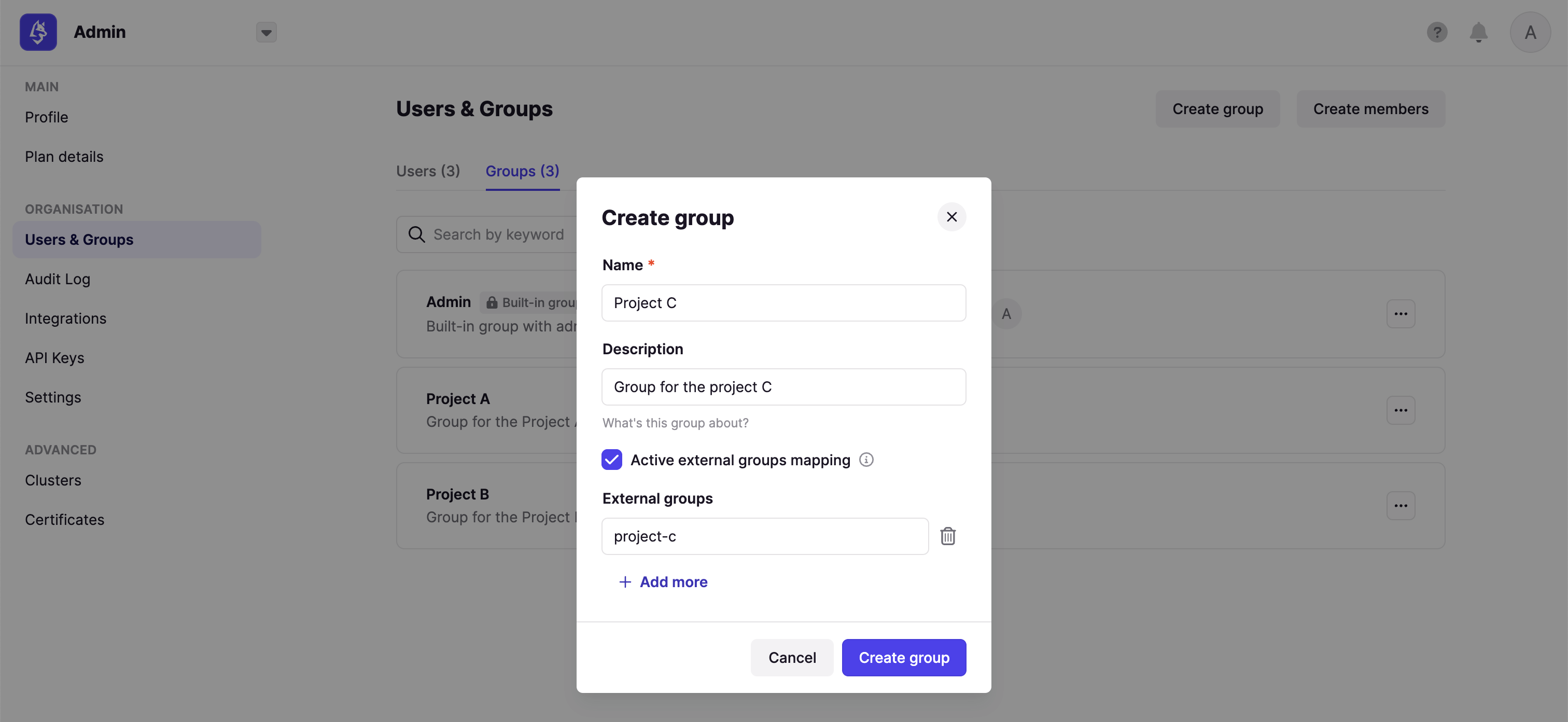
Task: Uncheck Active external groups mapping
Action: click(612, 460)
